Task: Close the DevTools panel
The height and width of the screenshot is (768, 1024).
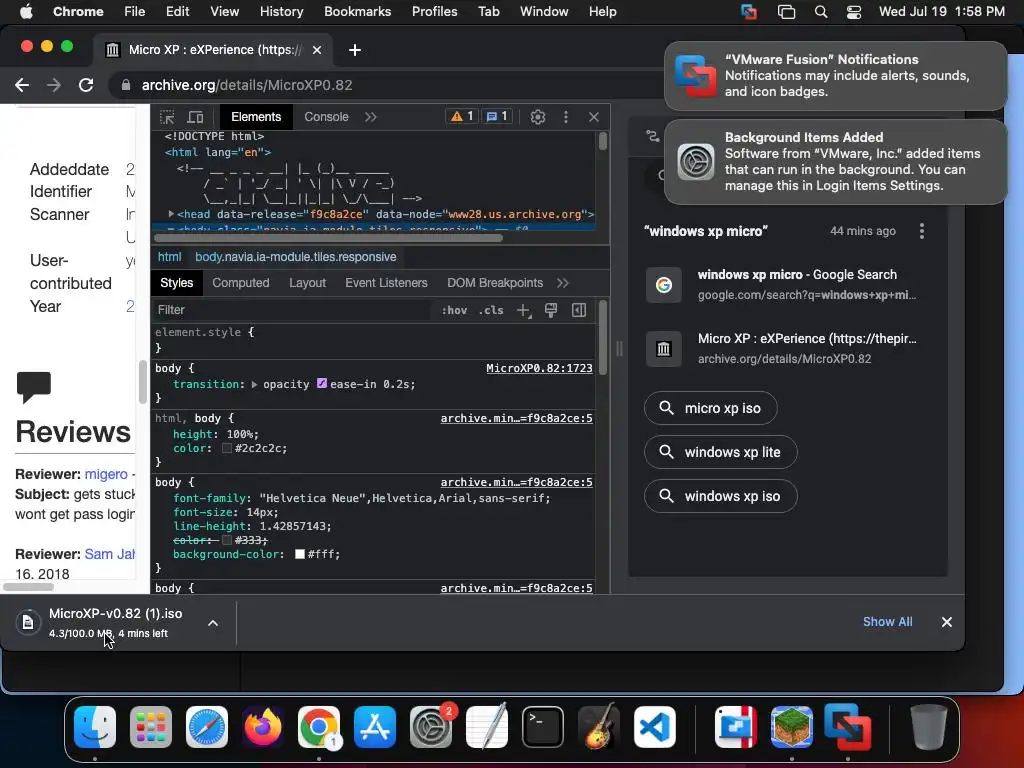Action: click(594, 117)
